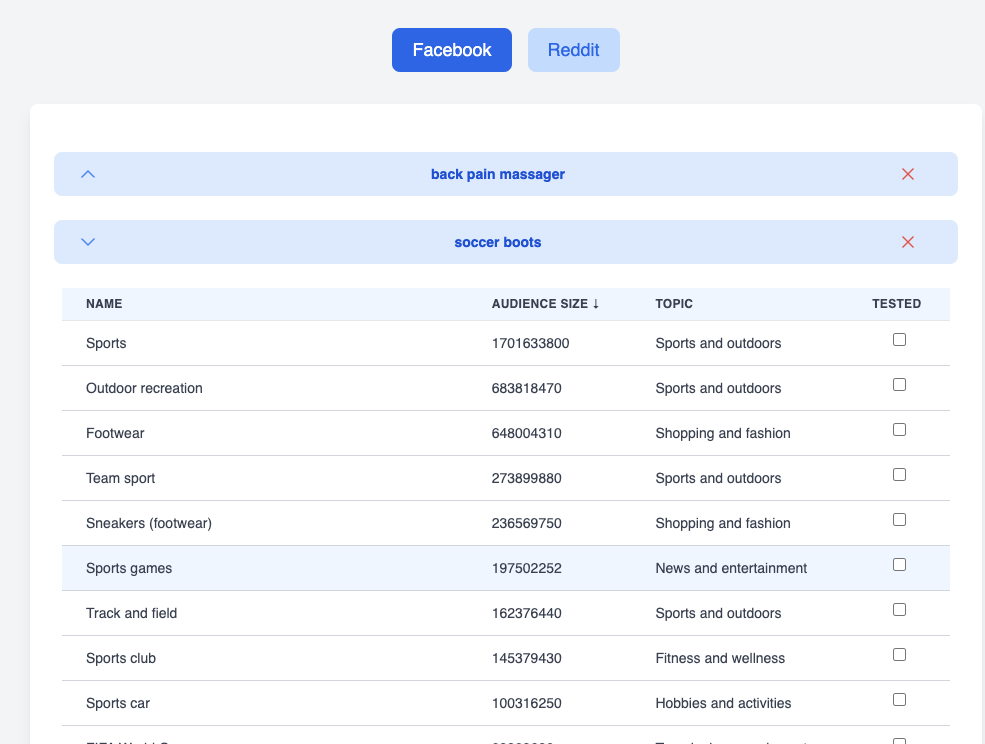Image resolution: width=985 pixels, height=744 pixels.
Task: Mark Sneakers (footwear) as tested
Action: (x=899, y=520)
